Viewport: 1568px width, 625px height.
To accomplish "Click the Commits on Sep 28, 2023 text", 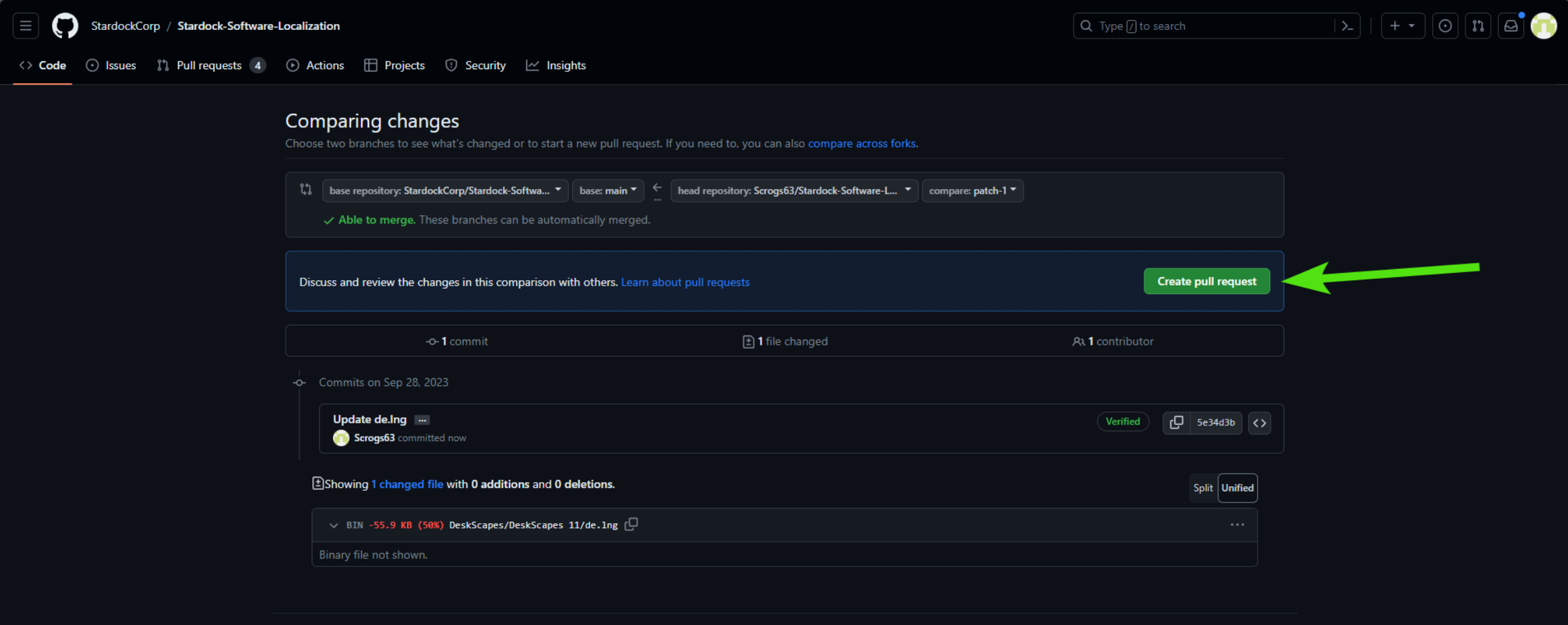I will 384,382.
